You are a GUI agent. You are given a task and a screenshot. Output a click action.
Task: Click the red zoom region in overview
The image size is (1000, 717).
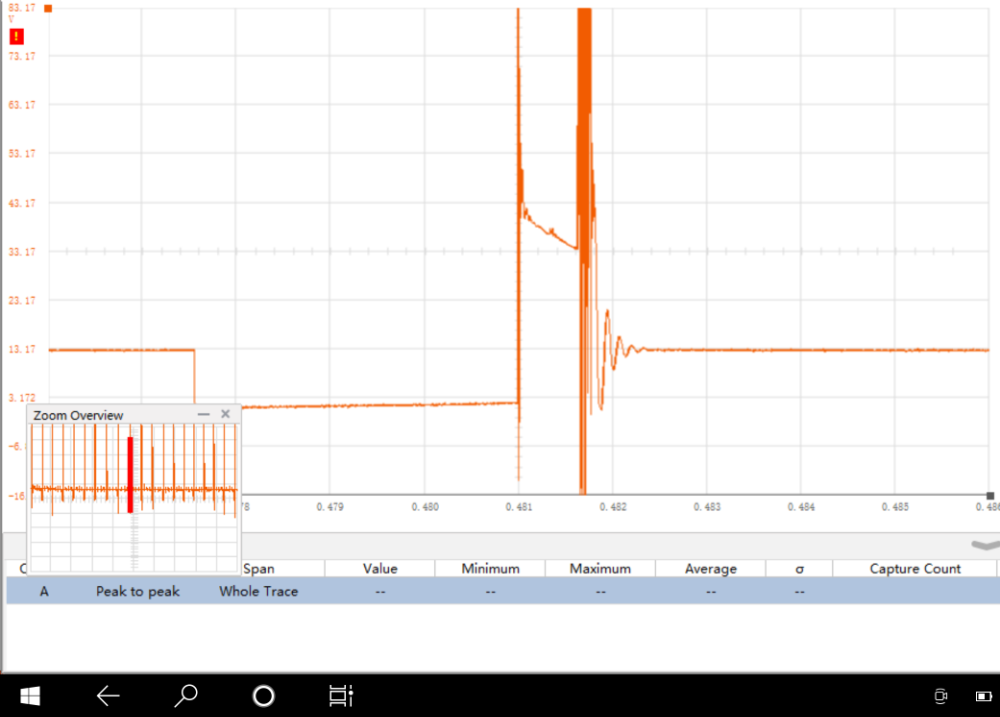(130, 475)
